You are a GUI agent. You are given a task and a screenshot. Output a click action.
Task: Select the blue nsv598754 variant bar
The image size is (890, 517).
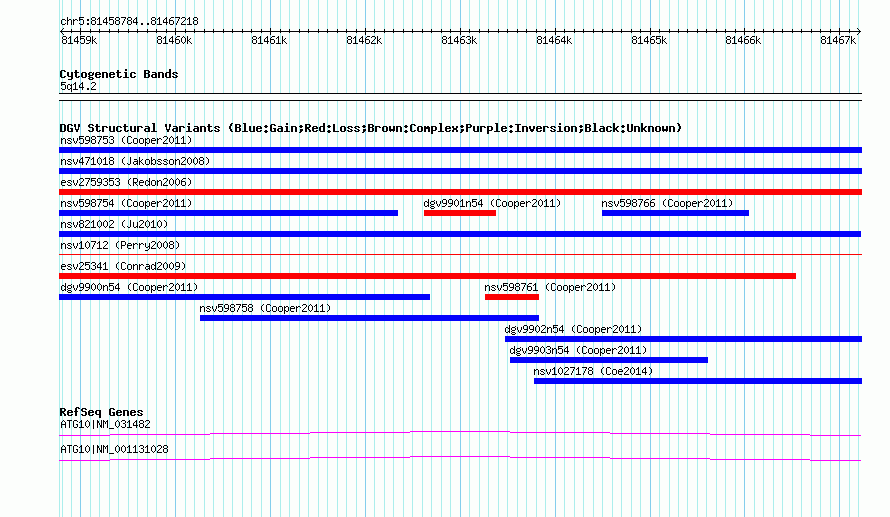point(228,213)
